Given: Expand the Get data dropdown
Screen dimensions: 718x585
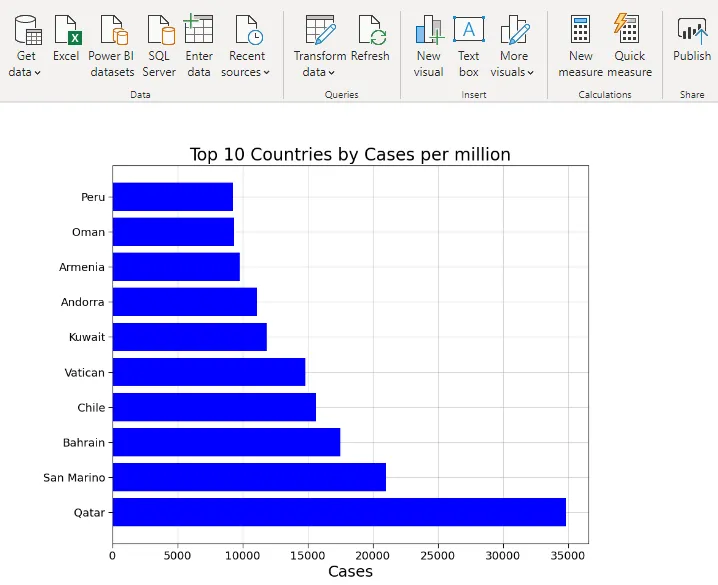Looking at the screenshot, I should click(x=26, y=72).
